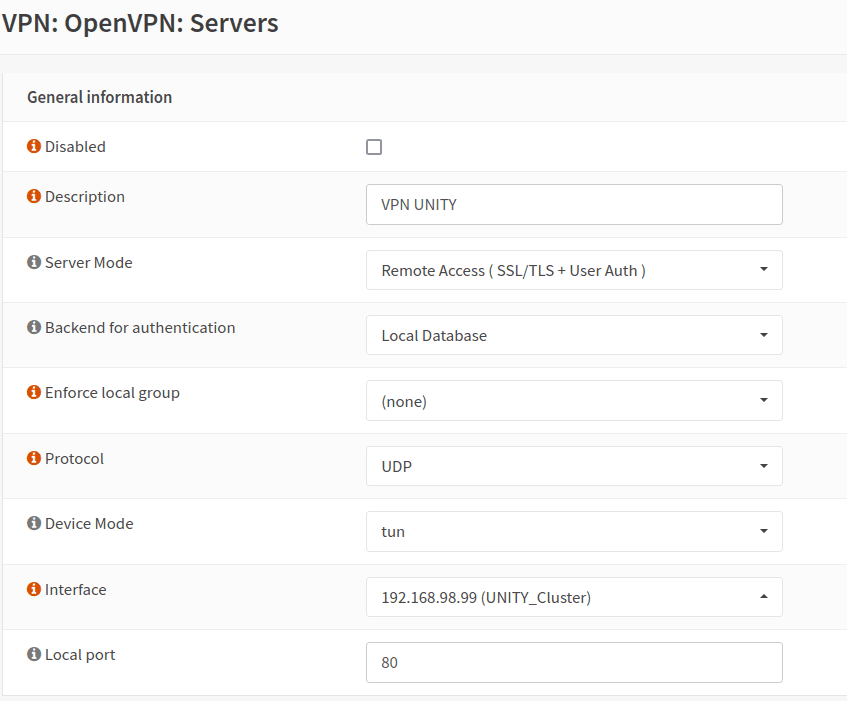Open the Server Mode dropdown
This screenshot has height=701, width=847.
coord(574,270)
